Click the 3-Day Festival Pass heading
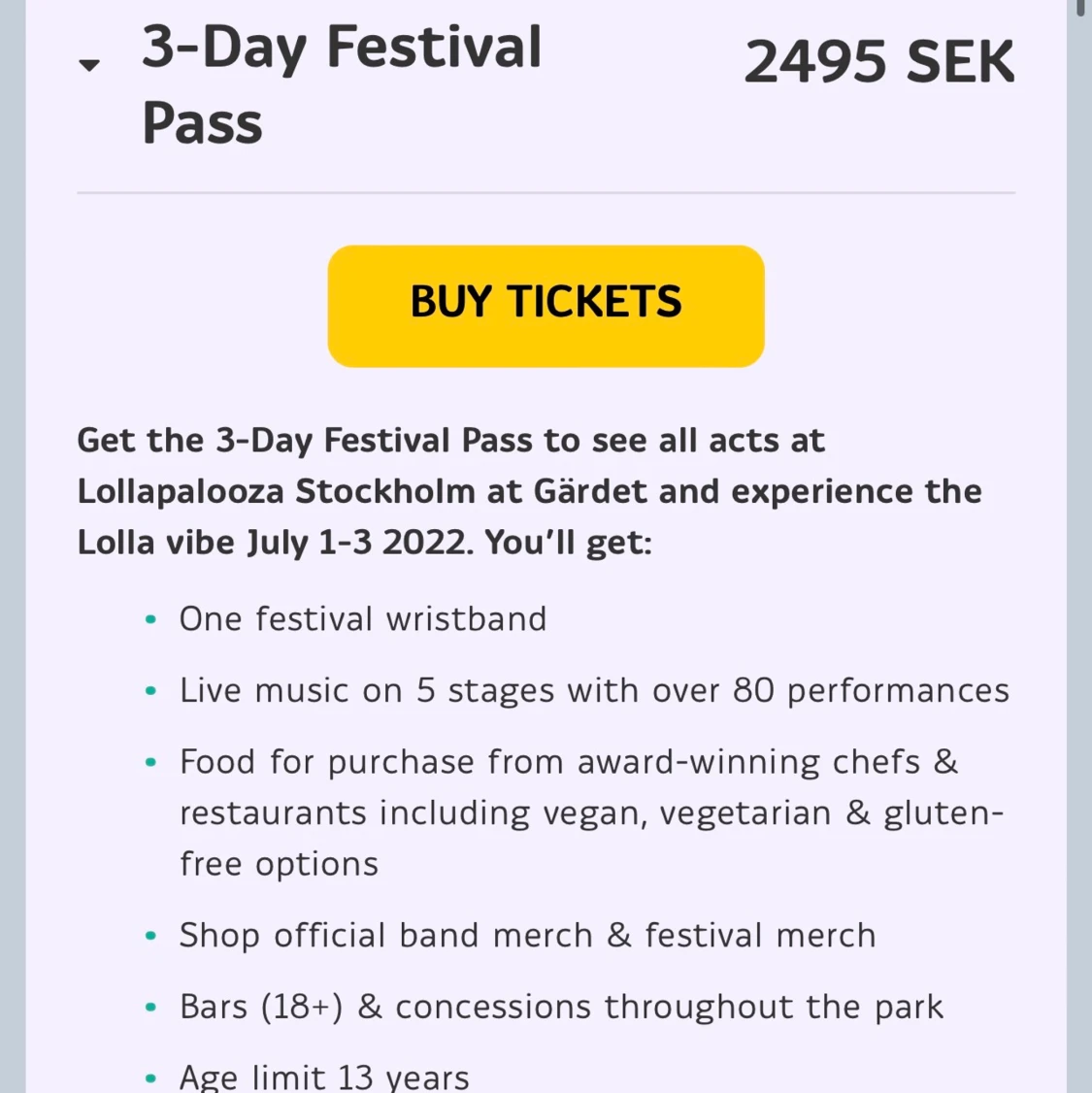The height and width of the screenshot is (1093, 1092). click(341, 85)
